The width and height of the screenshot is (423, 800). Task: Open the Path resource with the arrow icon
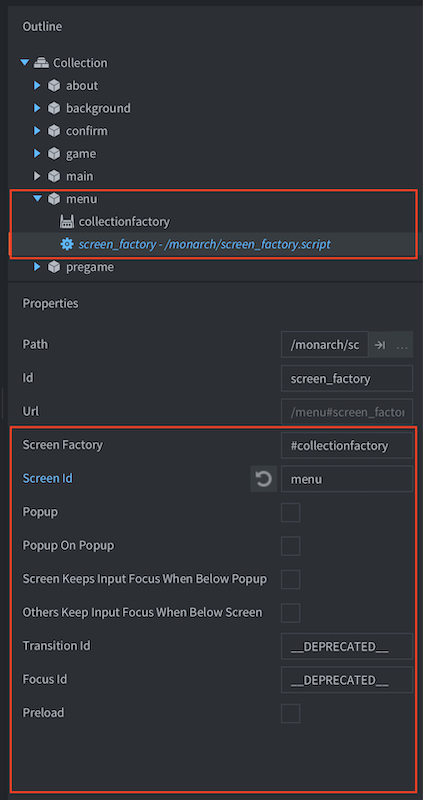click(x=380, y=345)
